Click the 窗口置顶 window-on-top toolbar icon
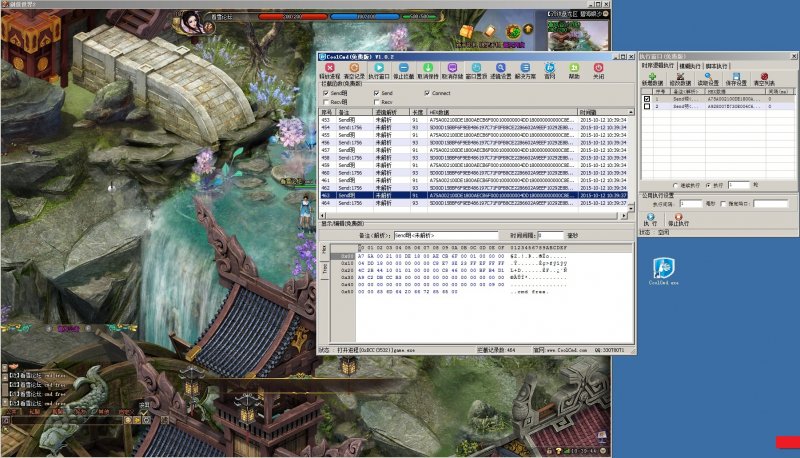800x458 pixels. (x=476, y=68)
